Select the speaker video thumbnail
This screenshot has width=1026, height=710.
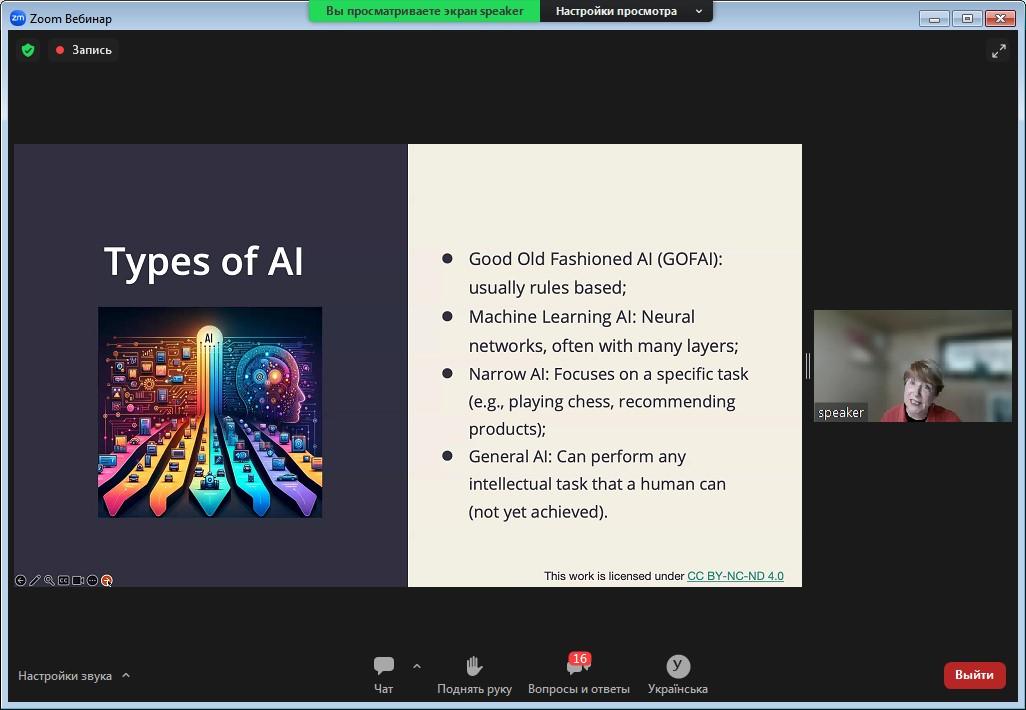tap(912, 365)
